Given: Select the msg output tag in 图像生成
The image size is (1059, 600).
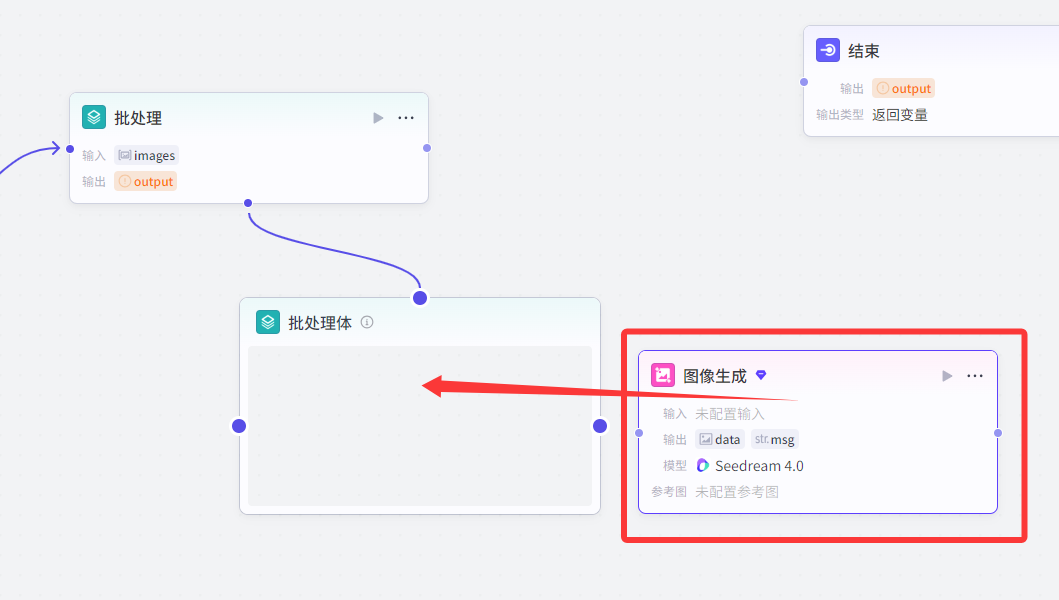Looking at the screenshot, I should pyautogui.click(x=775, y=439).
